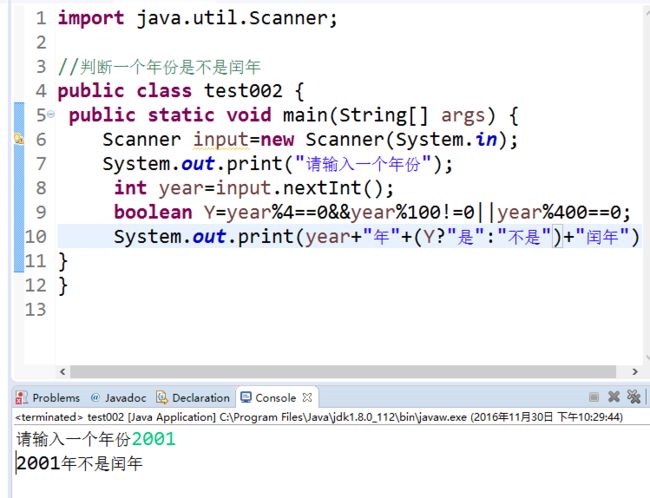Click the underlined input variable on line 6
This screenshot has height=498, width=650.
point(221,140)
